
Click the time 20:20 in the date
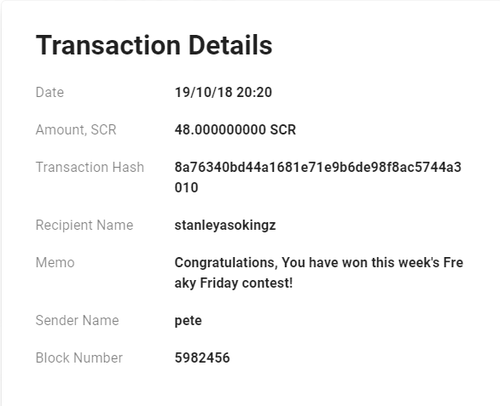254,92
